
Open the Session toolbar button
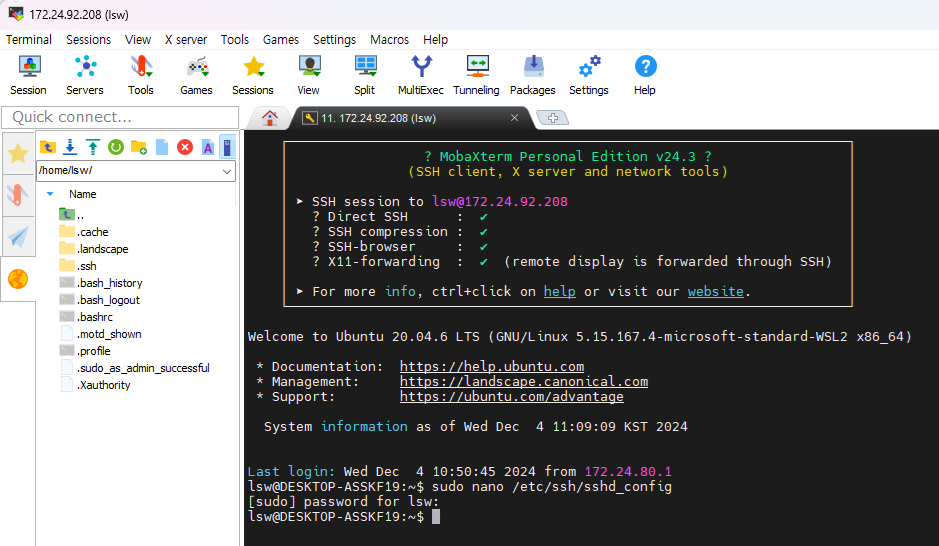[28, 75]
